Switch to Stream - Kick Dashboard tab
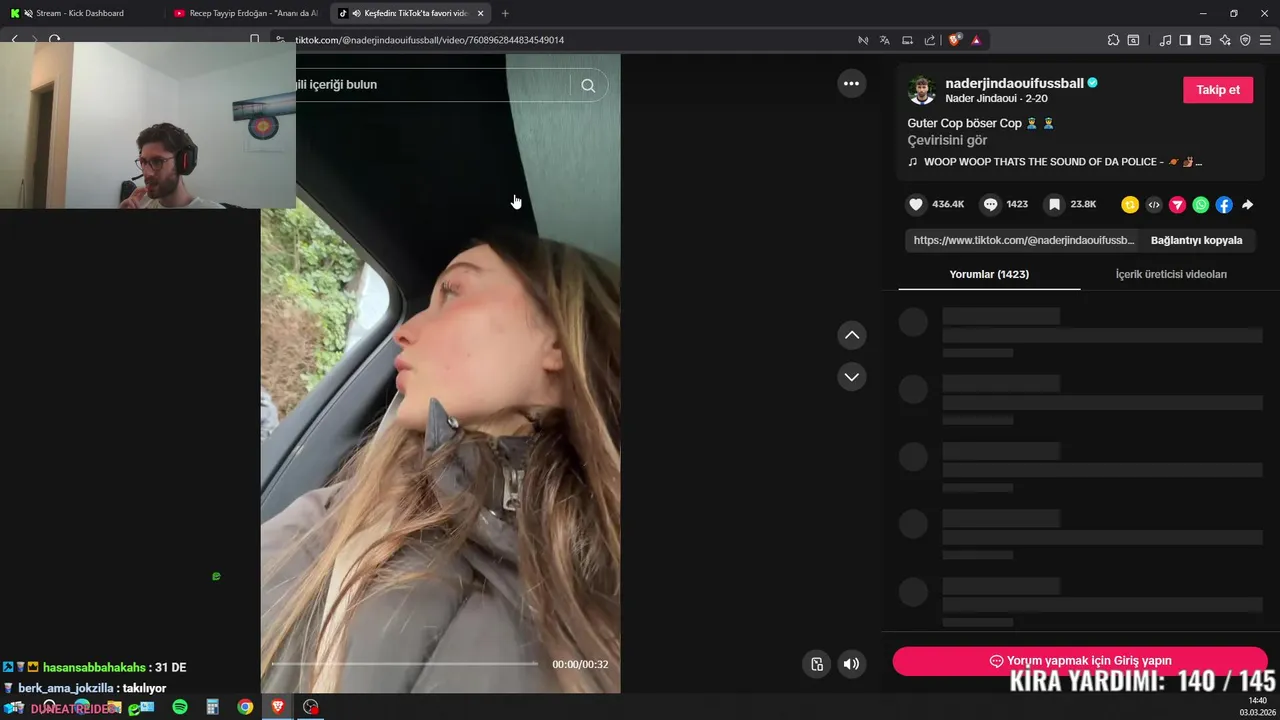1280x720 pixels. coord(80,13)
